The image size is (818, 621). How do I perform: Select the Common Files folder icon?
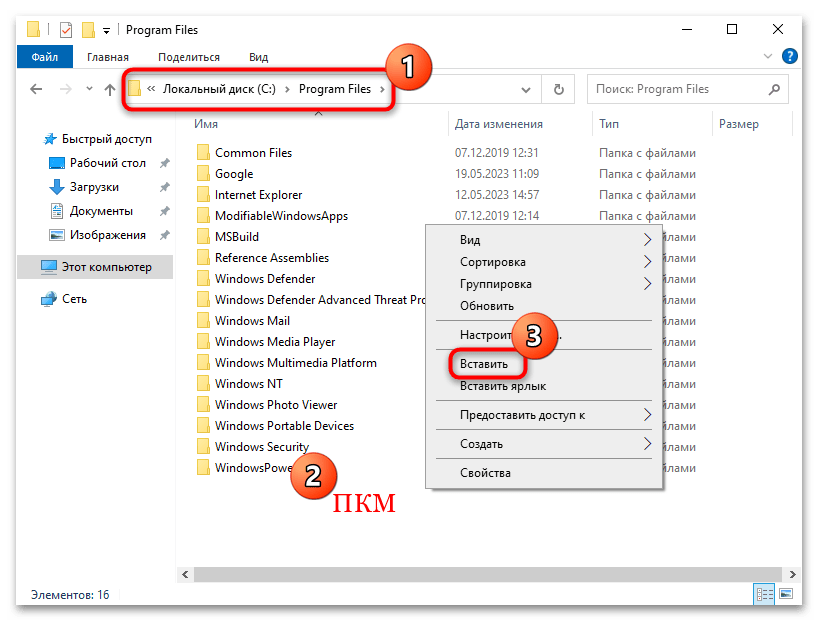coord(203,152)
